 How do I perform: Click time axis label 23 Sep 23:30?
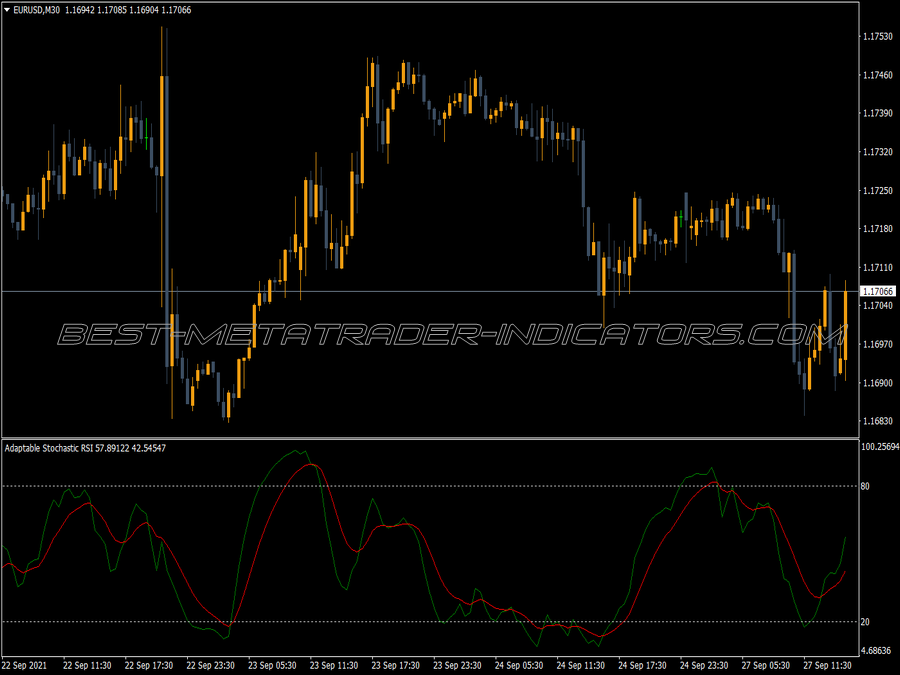(457, 665)
